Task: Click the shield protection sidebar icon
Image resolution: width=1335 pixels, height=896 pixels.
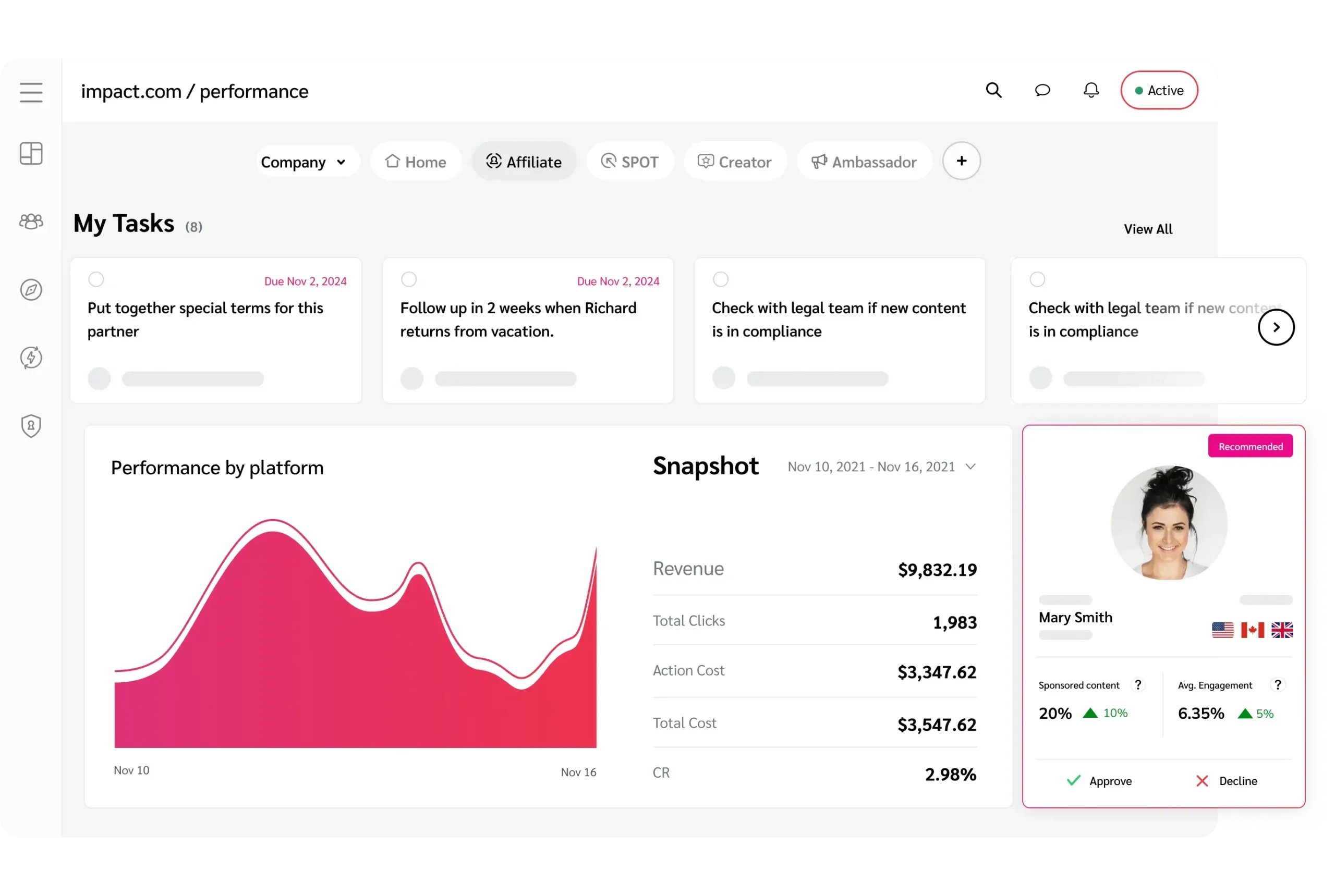Action: (x=31, y=426)
